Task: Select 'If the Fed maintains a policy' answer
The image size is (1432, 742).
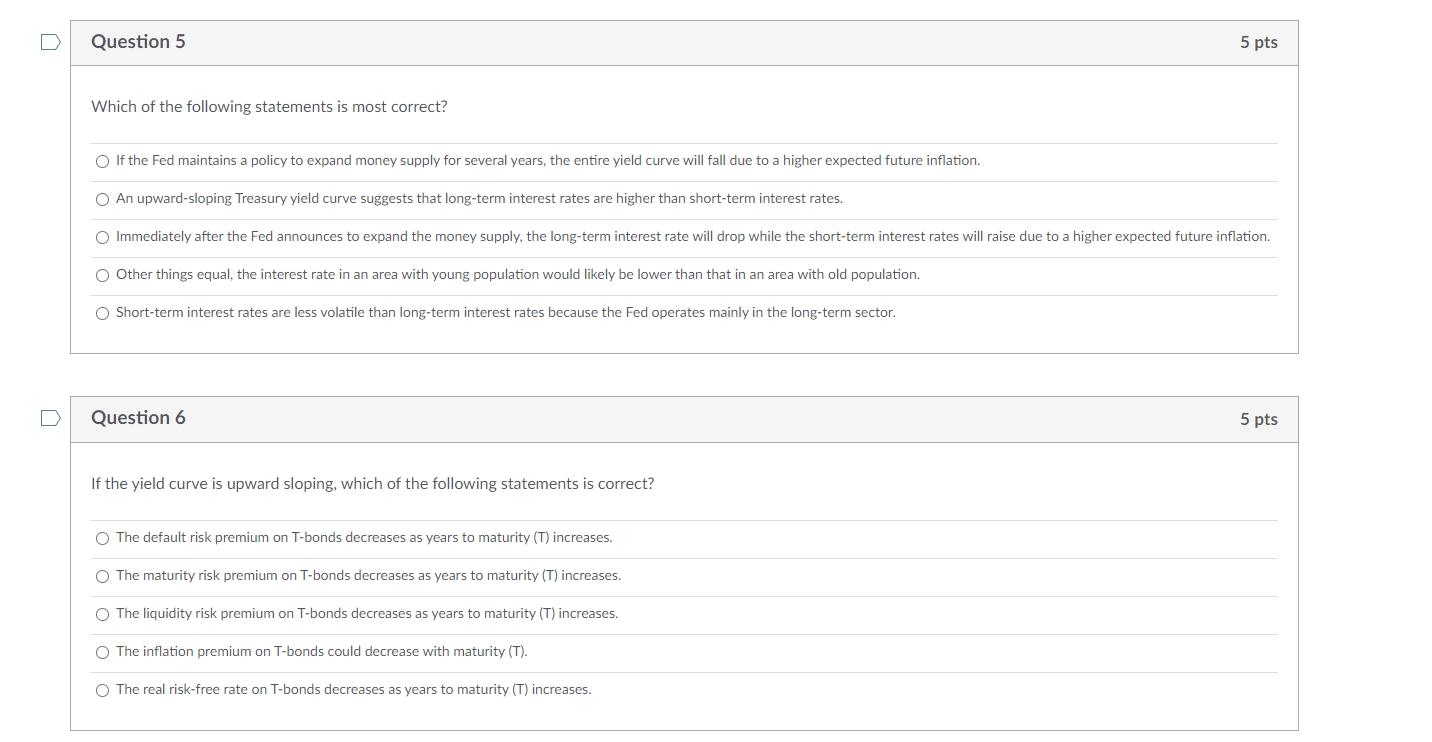Action: pyautogui.click(x=102, y=161)
